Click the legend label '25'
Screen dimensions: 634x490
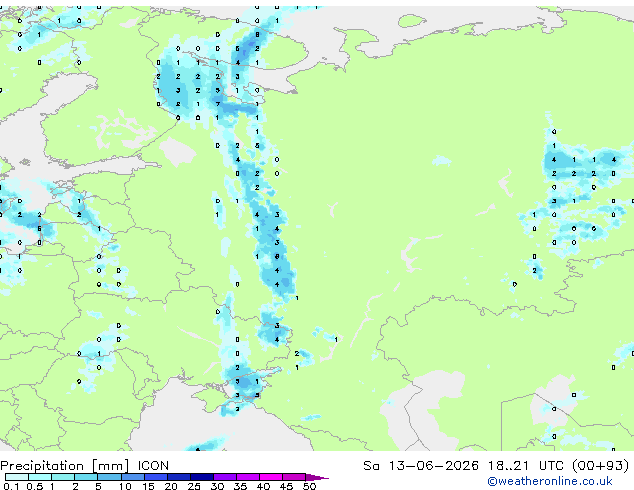pos(194,486)
